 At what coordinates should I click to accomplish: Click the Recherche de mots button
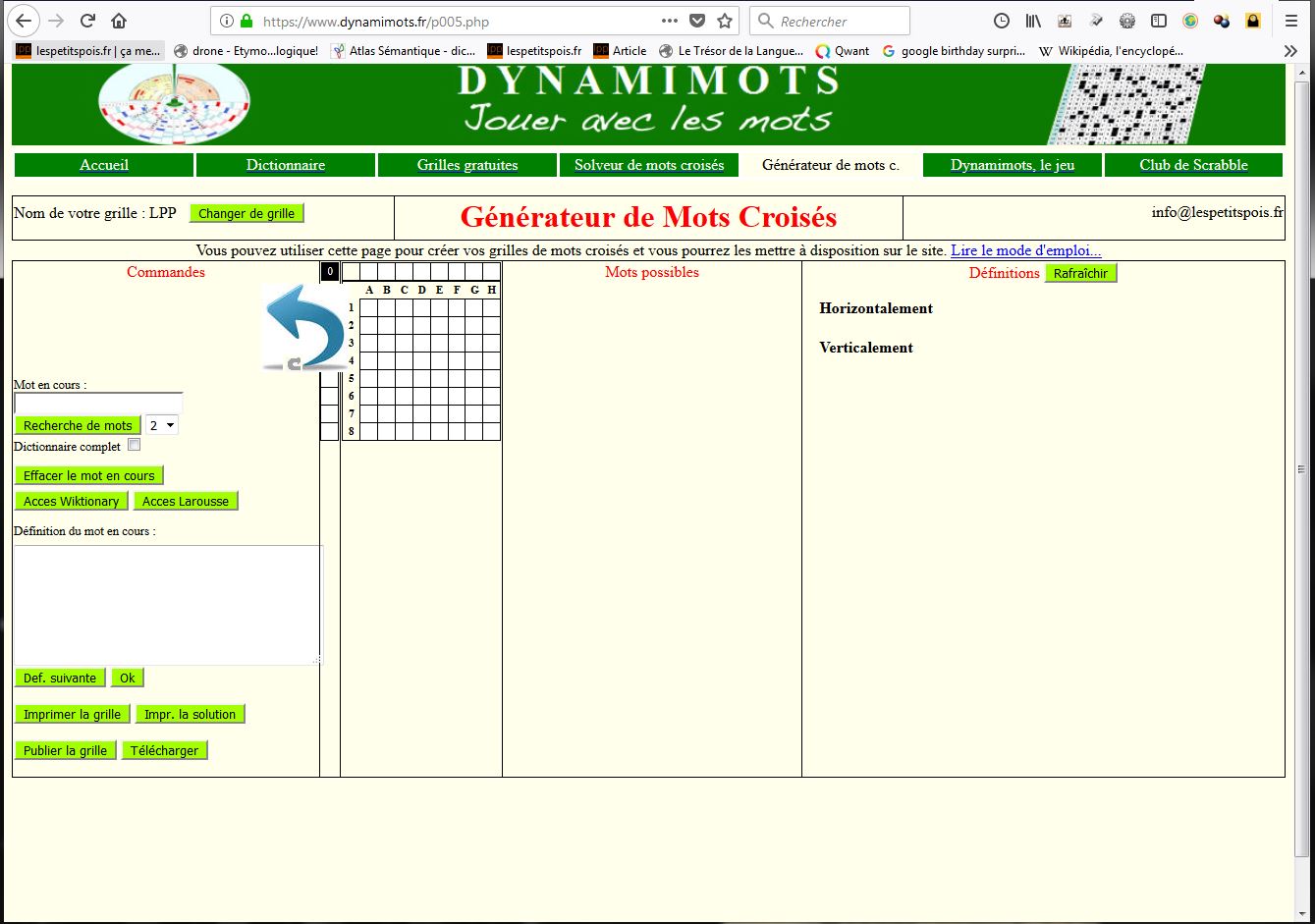pyautogui.click(x=78, y=425)
